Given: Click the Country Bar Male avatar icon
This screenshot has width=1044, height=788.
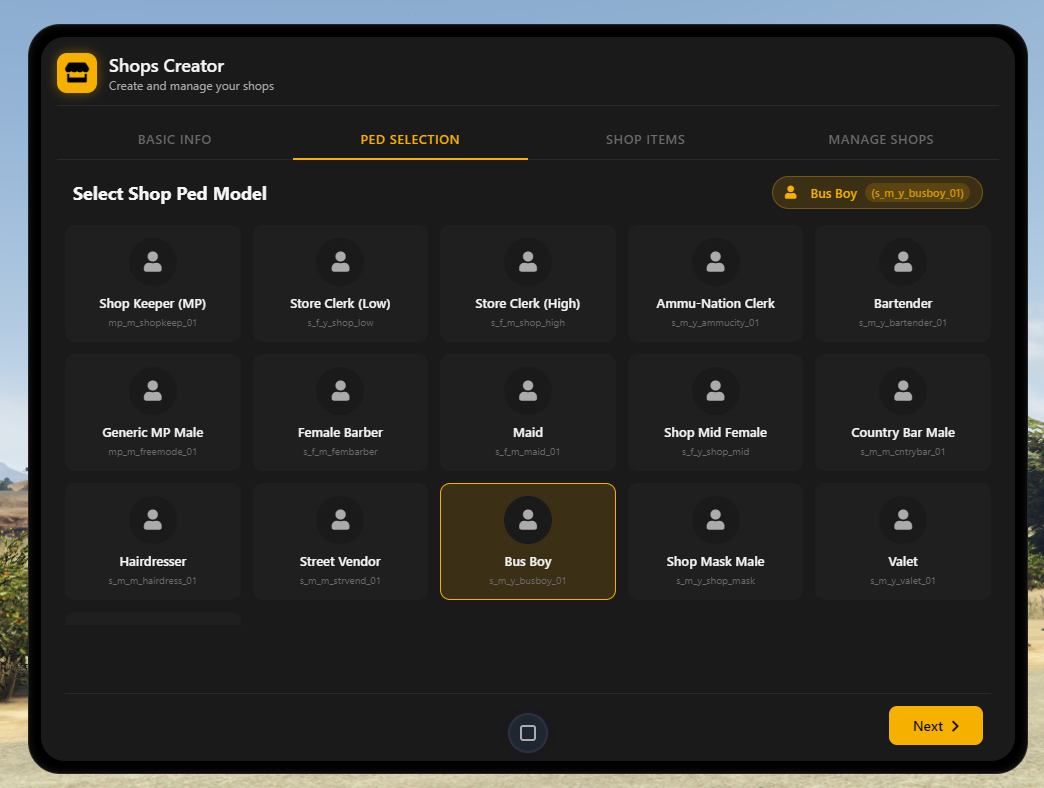Looking at the screenshot, I should pos(903,391).
